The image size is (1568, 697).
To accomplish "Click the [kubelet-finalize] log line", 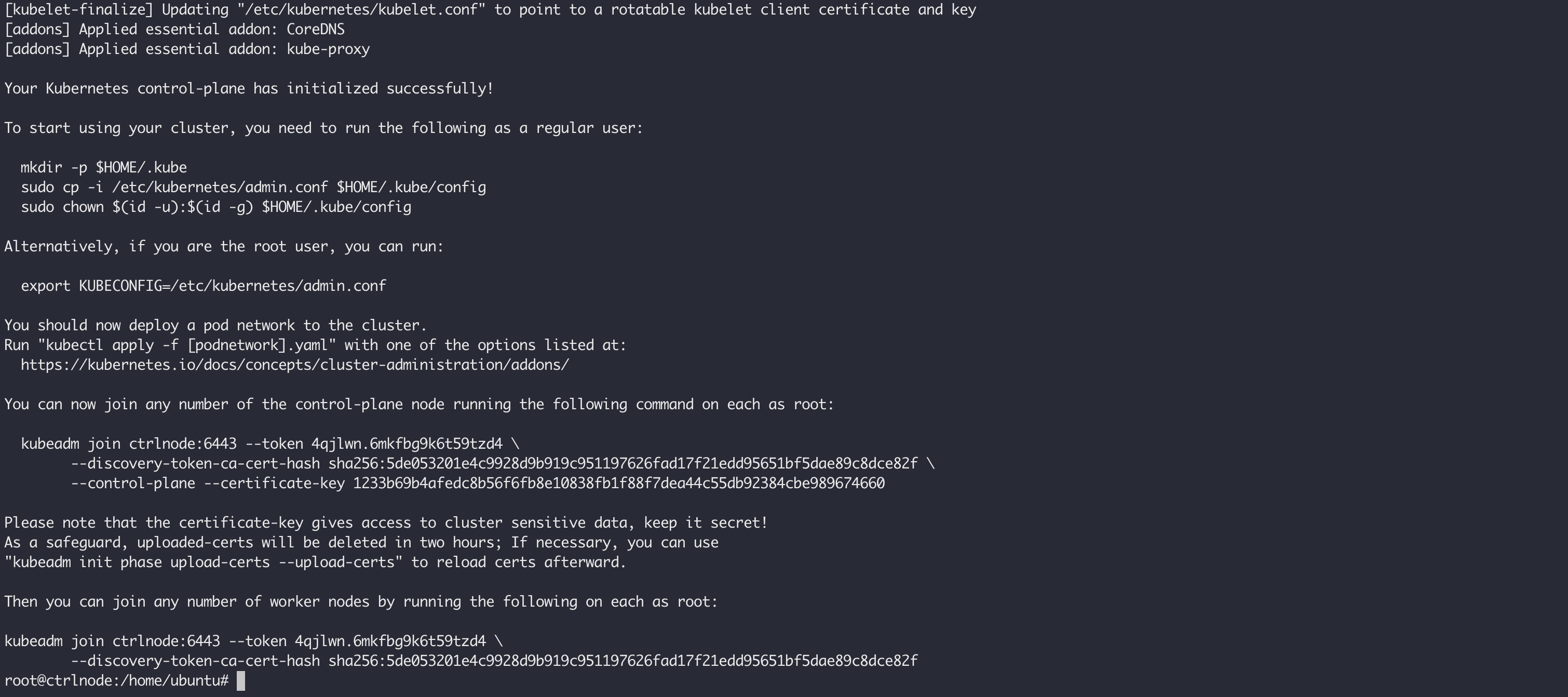I will coord(490,10).
